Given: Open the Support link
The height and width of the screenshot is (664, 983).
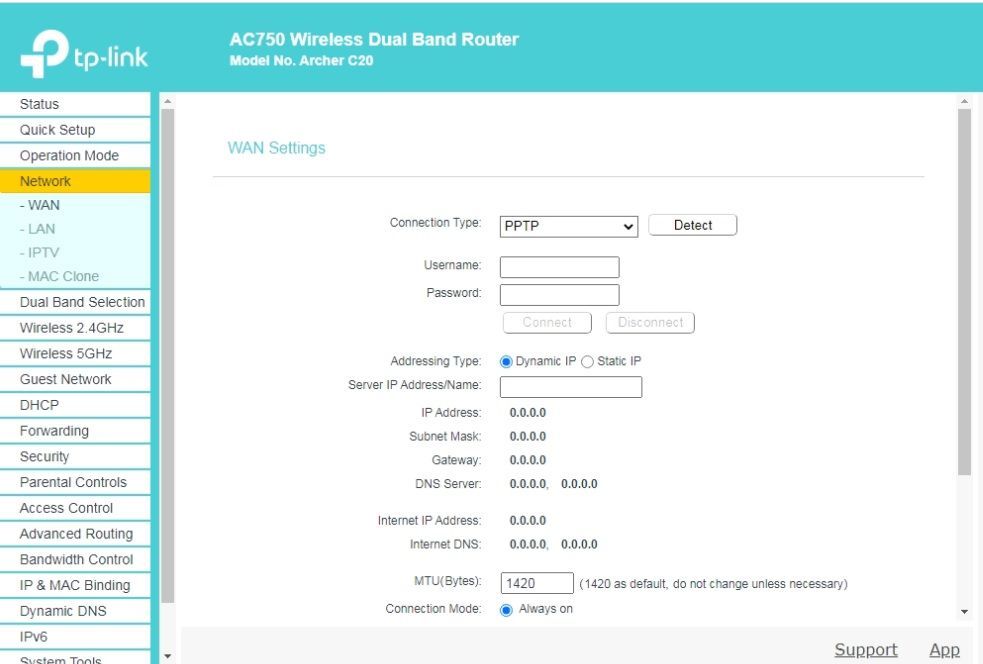Looking at the screenshot, I should pyautogui.click(x=865, y=650).
